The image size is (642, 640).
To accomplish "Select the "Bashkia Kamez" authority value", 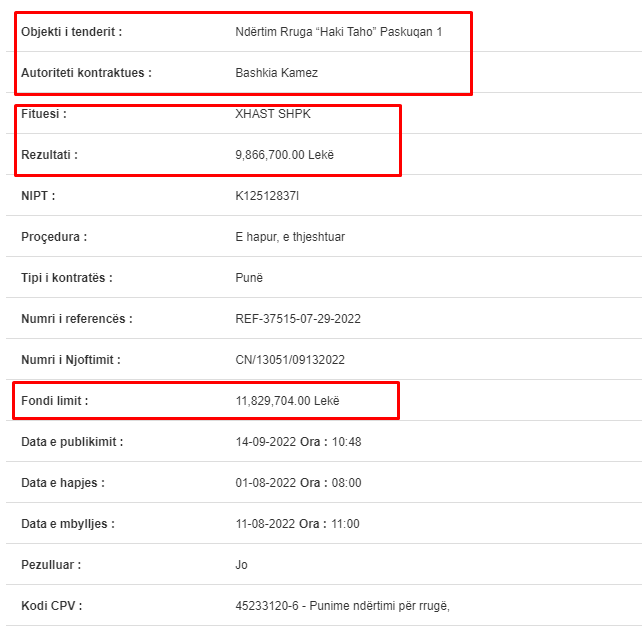I will [276, 73].
